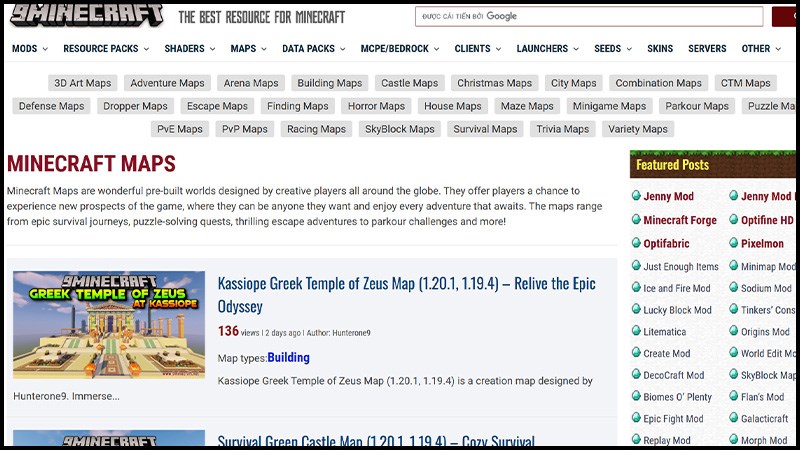This screenshot has width=800, height=450.
Task: Open the Escape Maps tag
Action: coord(217,106)
